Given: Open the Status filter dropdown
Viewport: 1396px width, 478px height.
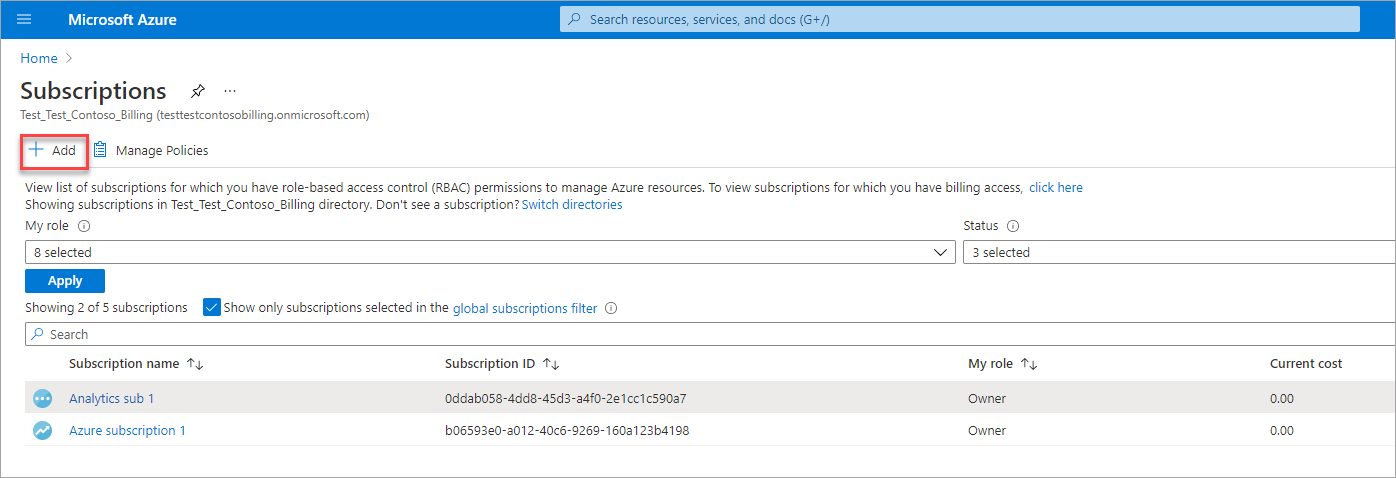Looking at the screenshot, I should click(x=1178, y=253).
